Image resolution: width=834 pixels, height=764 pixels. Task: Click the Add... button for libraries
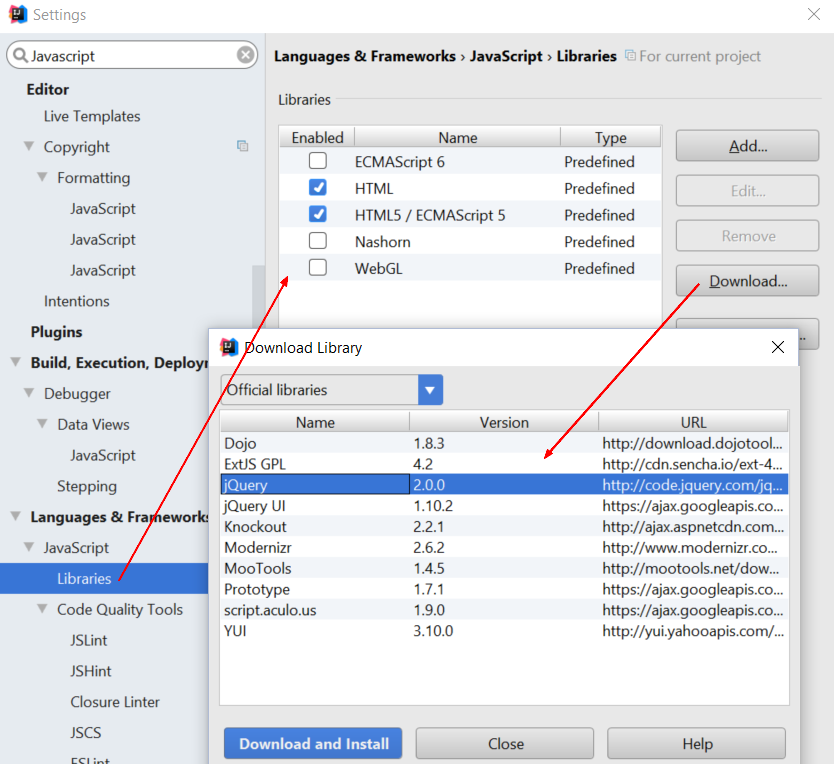(746, 145)
